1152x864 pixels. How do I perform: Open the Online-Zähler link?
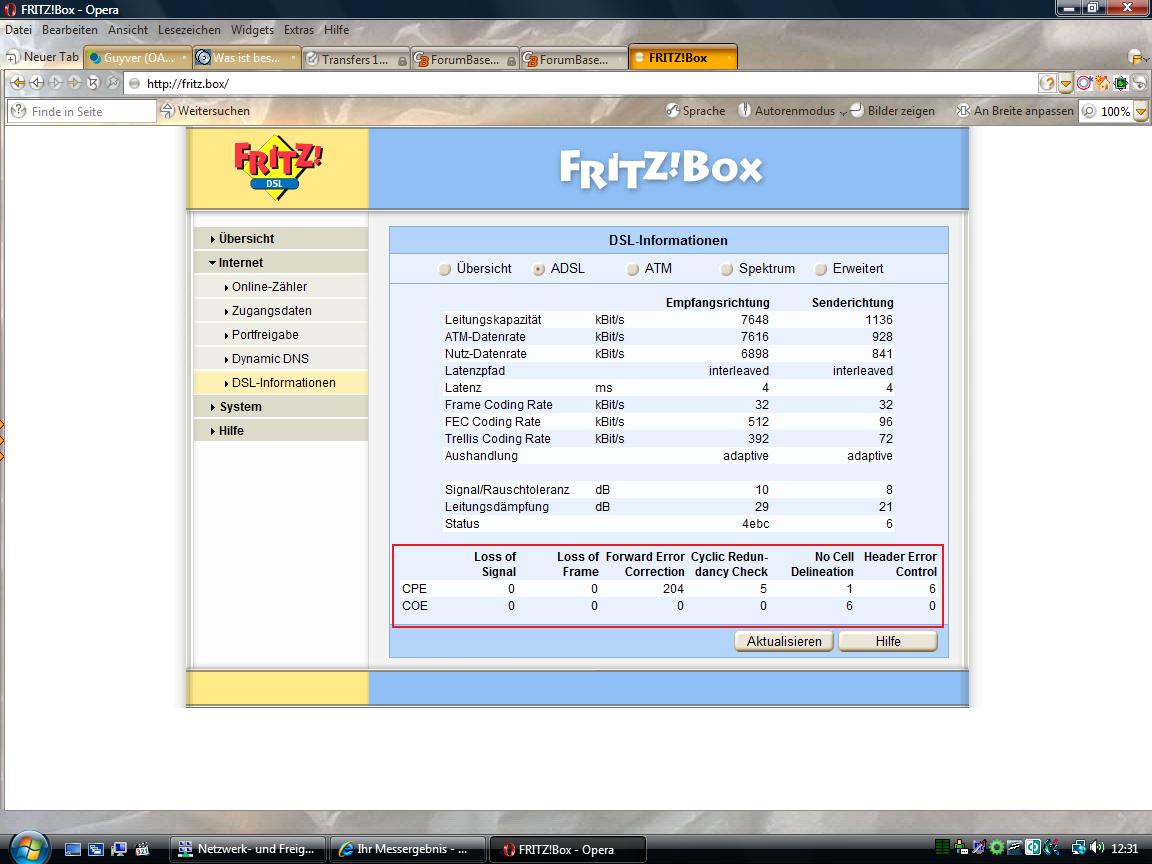pos(270,287)
